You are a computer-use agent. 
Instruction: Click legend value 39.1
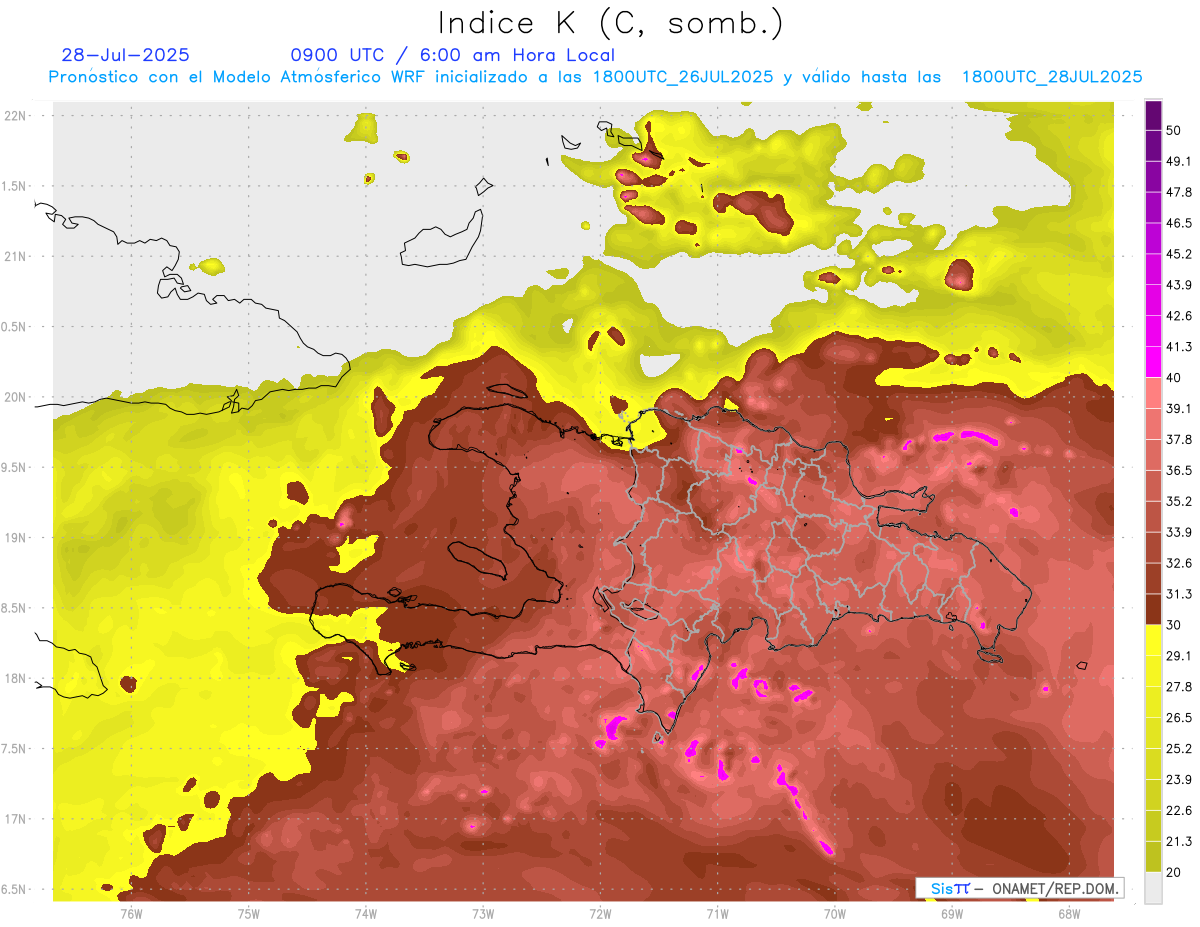[x=1178, y=408]
